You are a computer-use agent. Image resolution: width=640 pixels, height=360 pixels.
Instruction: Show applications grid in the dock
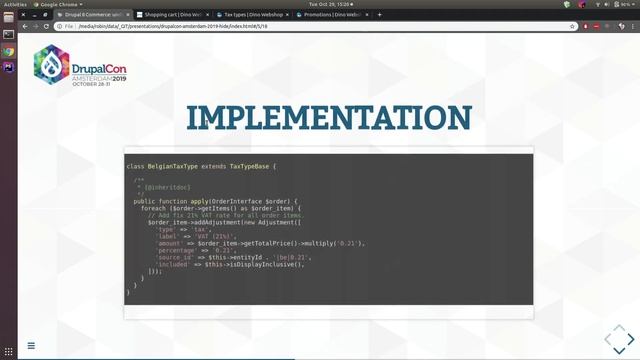(9, 351)
